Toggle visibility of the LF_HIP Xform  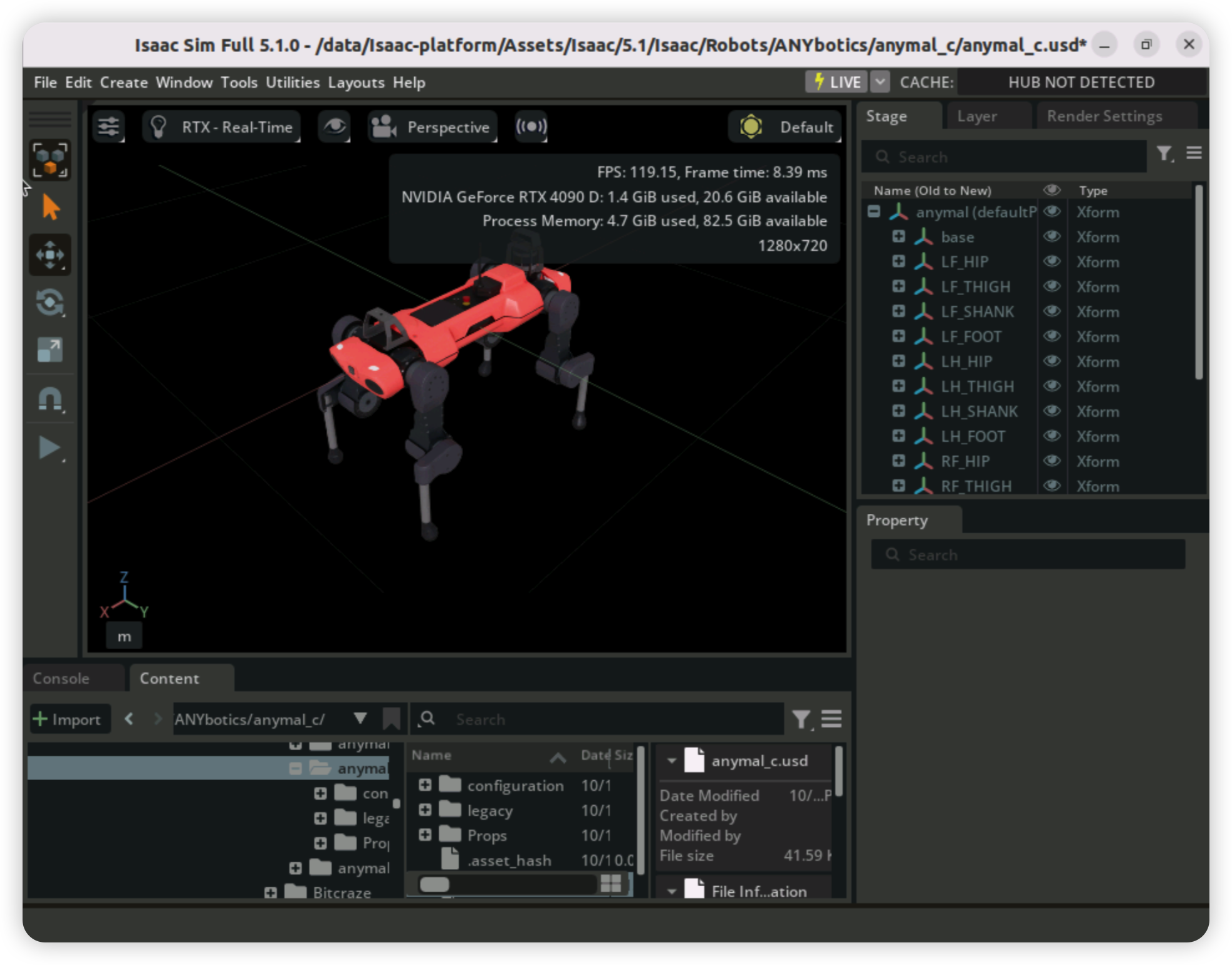(x=1052, y=261)
